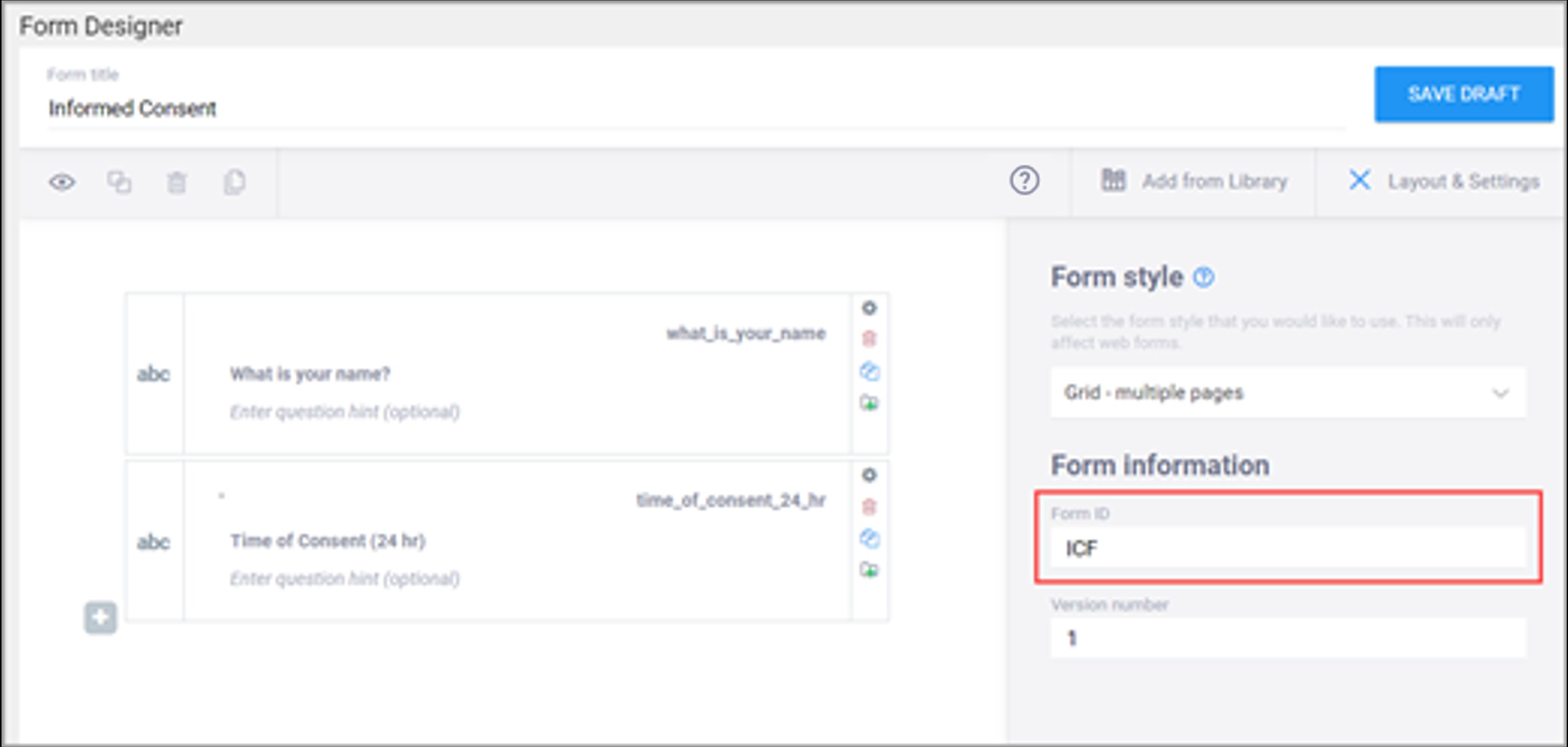1568x747 pixels.
Task: Click the Form ID input field
Action: coord(1287,548)
